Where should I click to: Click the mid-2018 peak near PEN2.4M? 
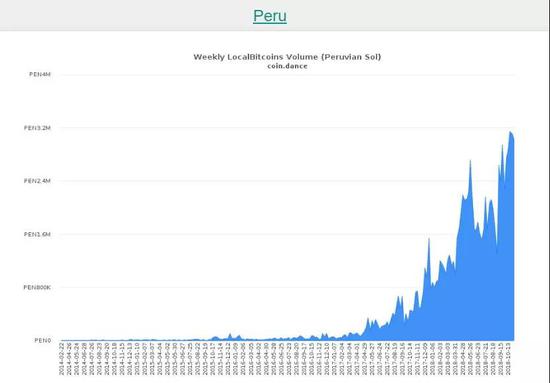click(x=470, y=161)
